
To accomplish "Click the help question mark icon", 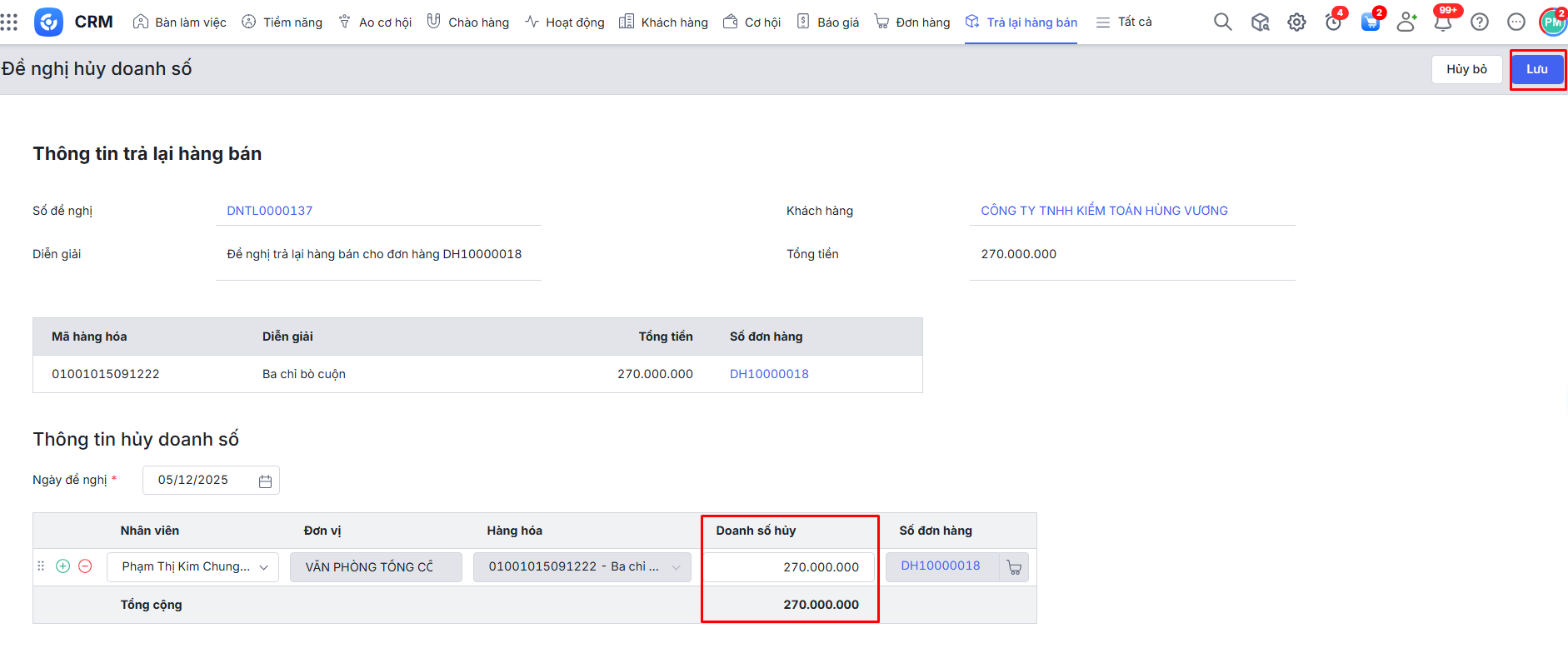I will click(x=1480, y=22).
